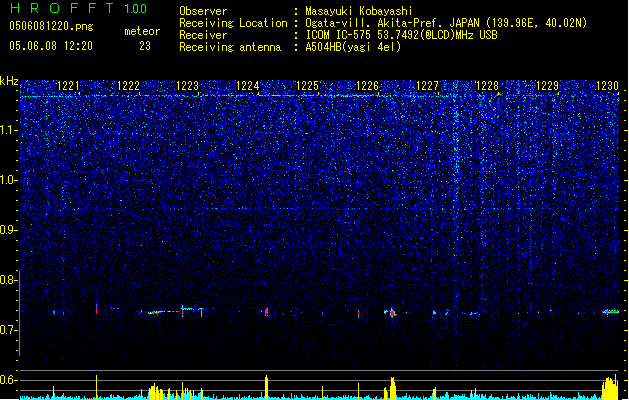Click the Receiving Location label

233,23
